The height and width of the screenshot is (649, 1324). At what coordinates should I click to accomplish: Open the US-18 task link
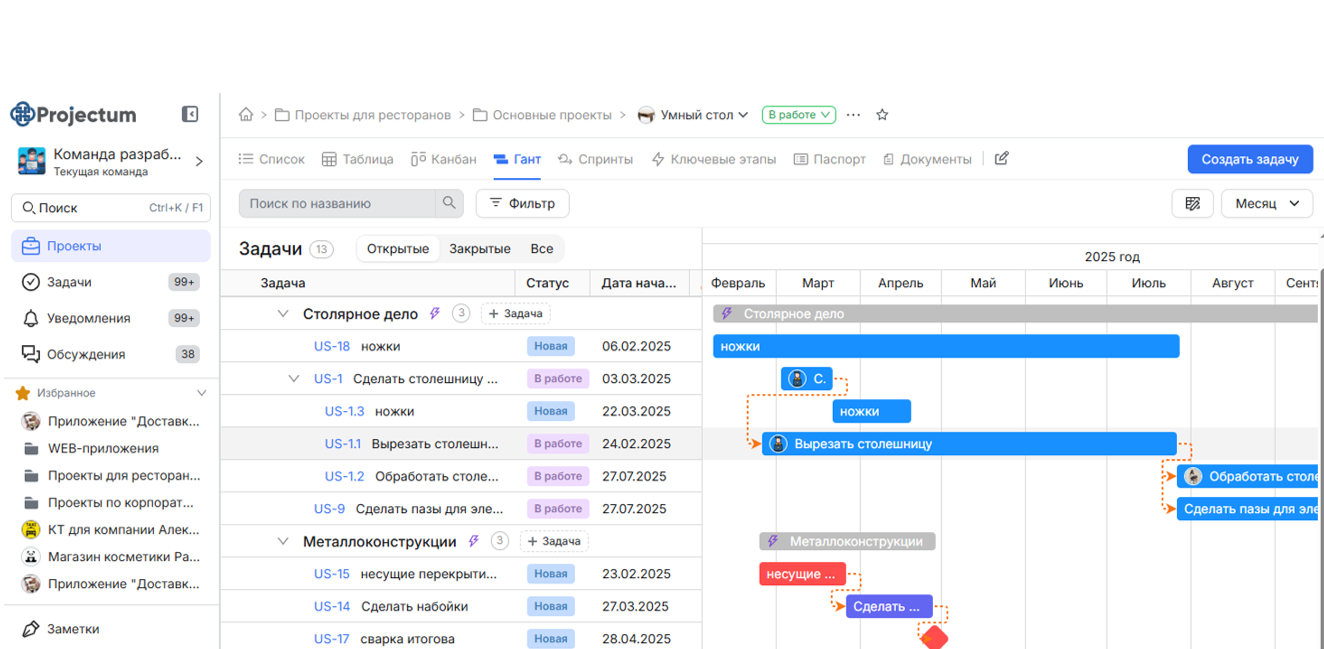click(332, 347)
